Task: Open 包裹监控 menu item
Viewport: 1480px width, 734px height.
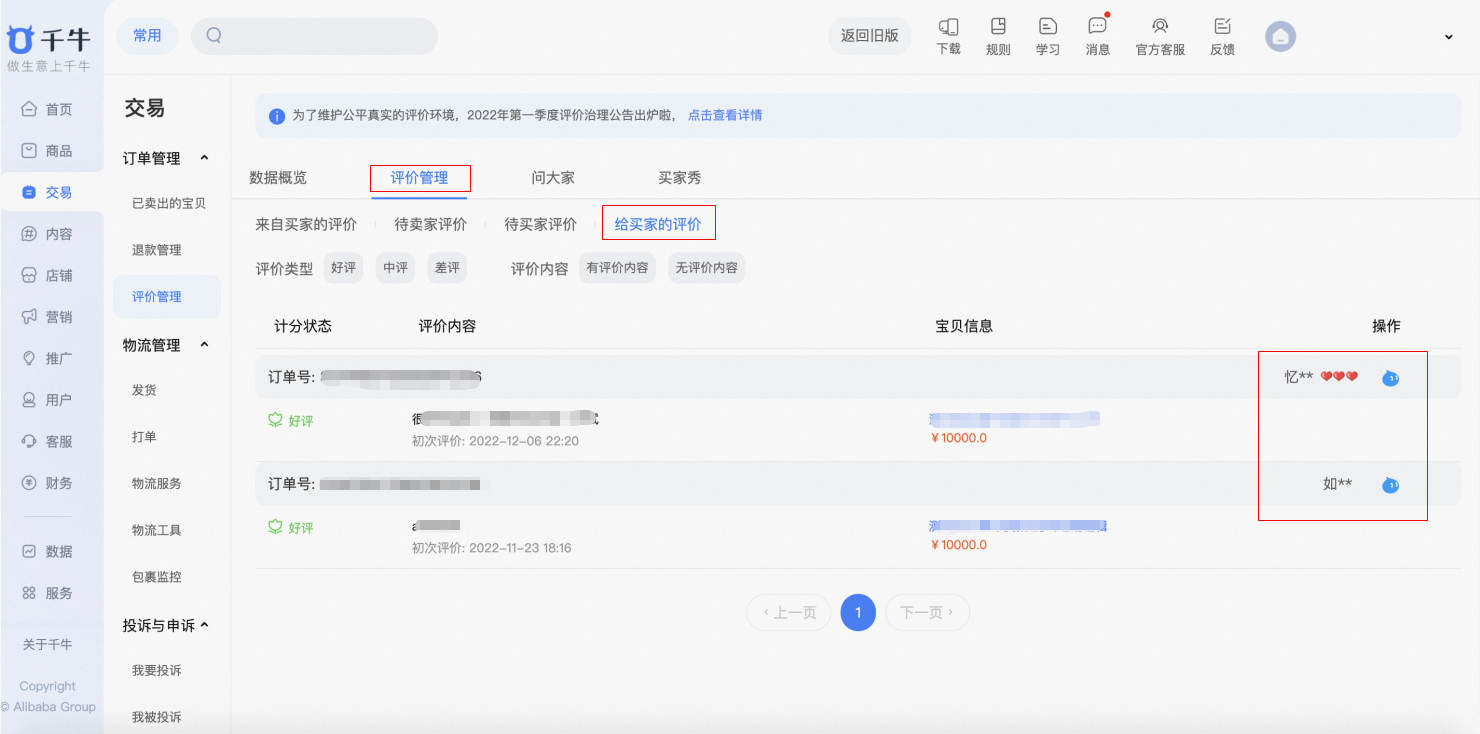Action: pos(157,577)
